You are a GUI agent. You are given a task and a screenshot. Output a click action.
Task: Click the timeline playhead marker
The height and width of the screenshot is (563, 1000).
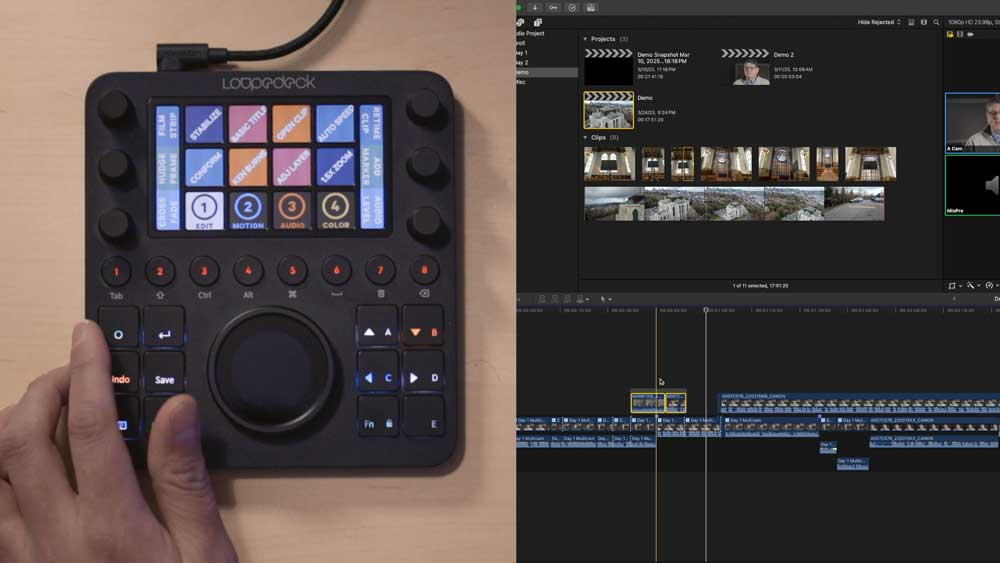705,310
